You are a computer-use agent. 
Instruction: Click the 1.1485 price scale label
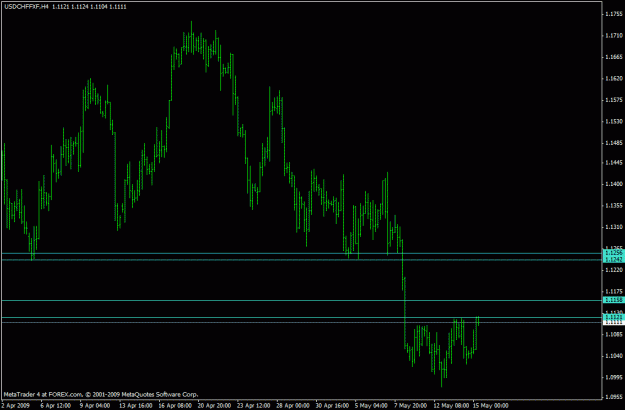[x=614, y=143]
